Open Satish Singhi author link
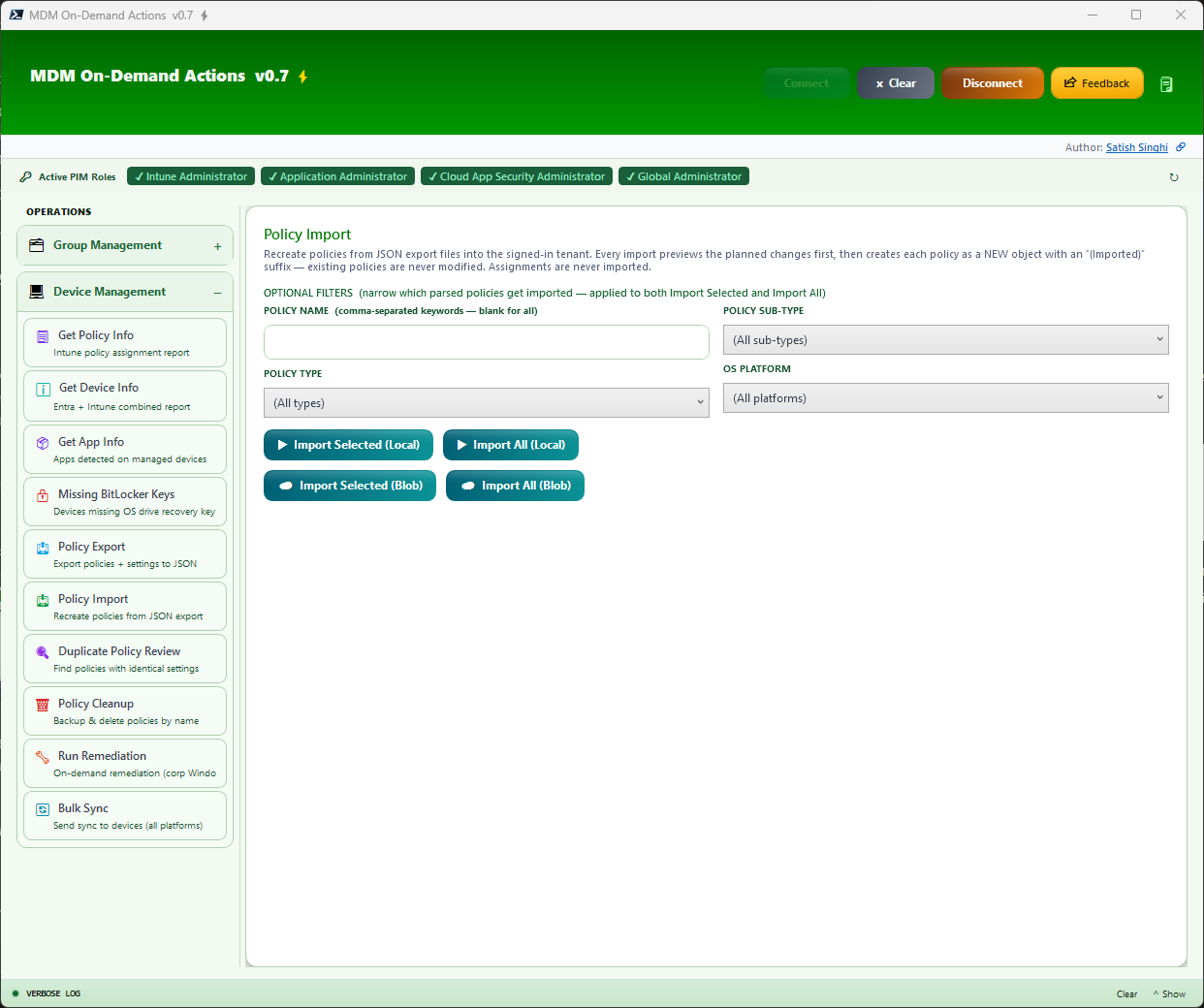The width and height of the screenshot is (1204, 1008). (1137, 147)
